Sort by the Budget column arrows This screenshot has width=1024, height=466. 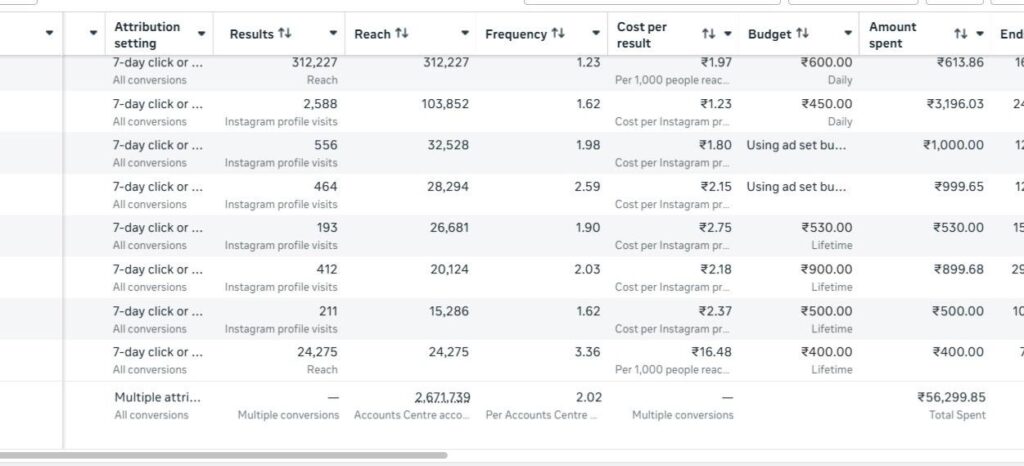(x=802, y=33)
